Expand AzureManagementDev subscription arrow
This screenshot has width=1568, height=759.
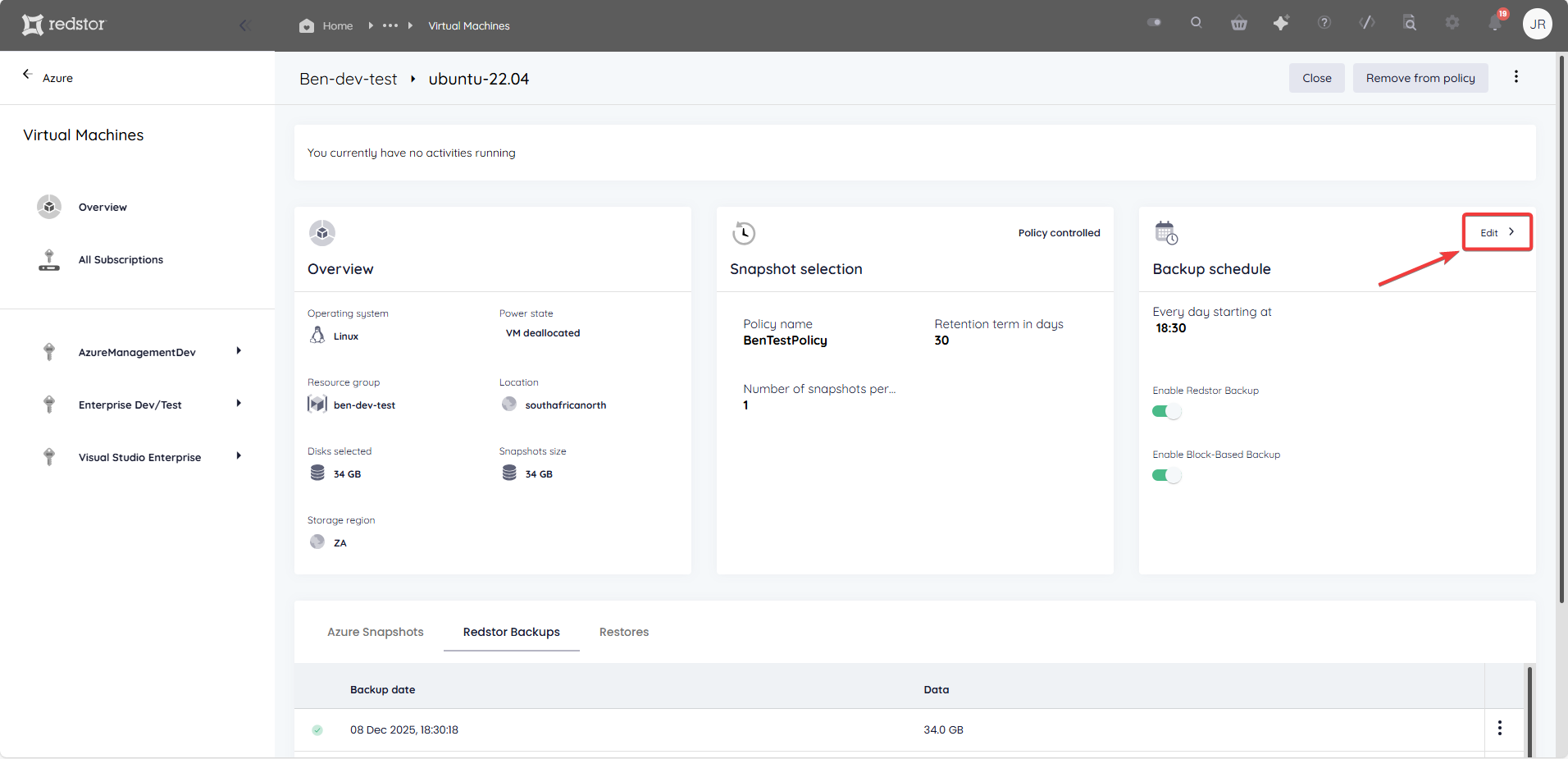point(239,351)
